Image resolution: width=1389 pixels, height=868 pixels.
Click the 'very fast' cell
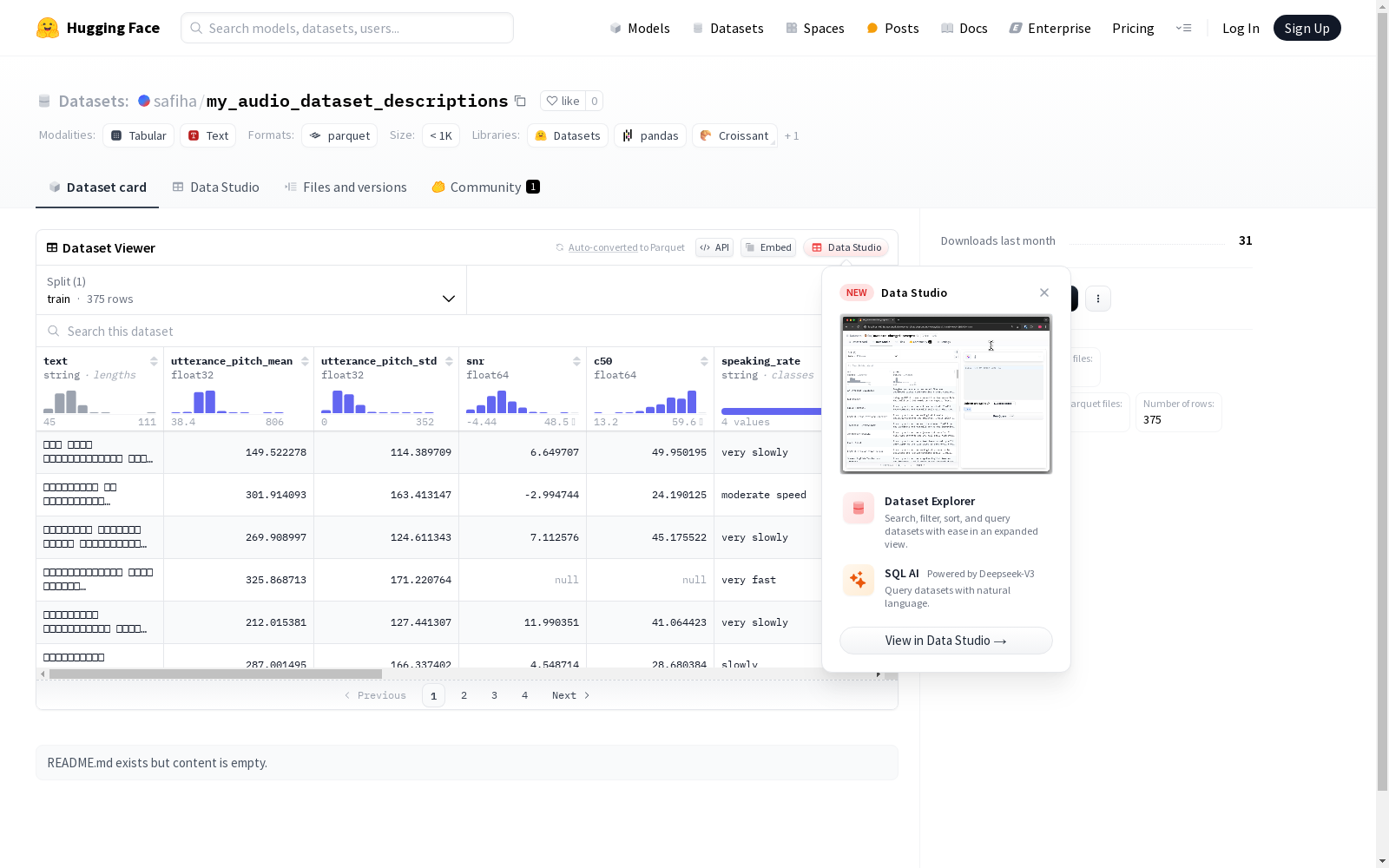(x=748, y=580)
